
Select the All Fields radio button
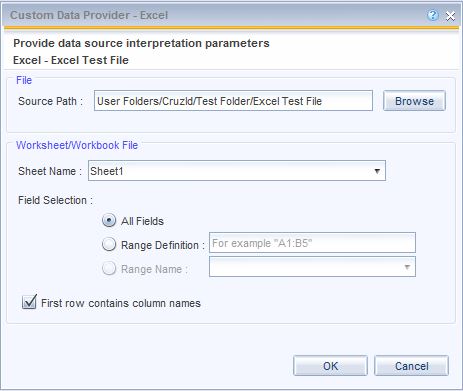(109, 220)
